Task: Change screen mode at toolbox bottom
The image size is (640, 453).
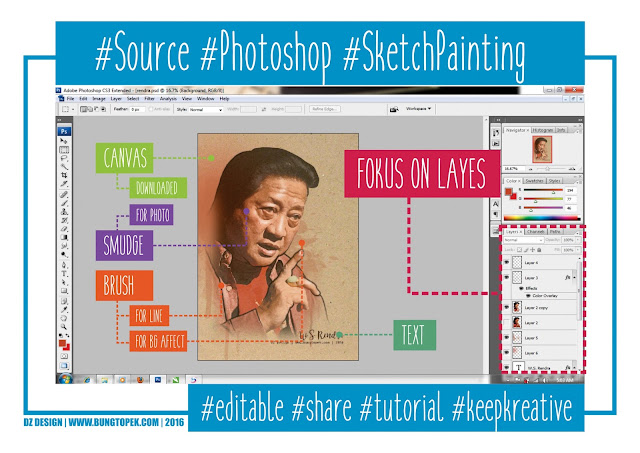Action: coord(64,365)
